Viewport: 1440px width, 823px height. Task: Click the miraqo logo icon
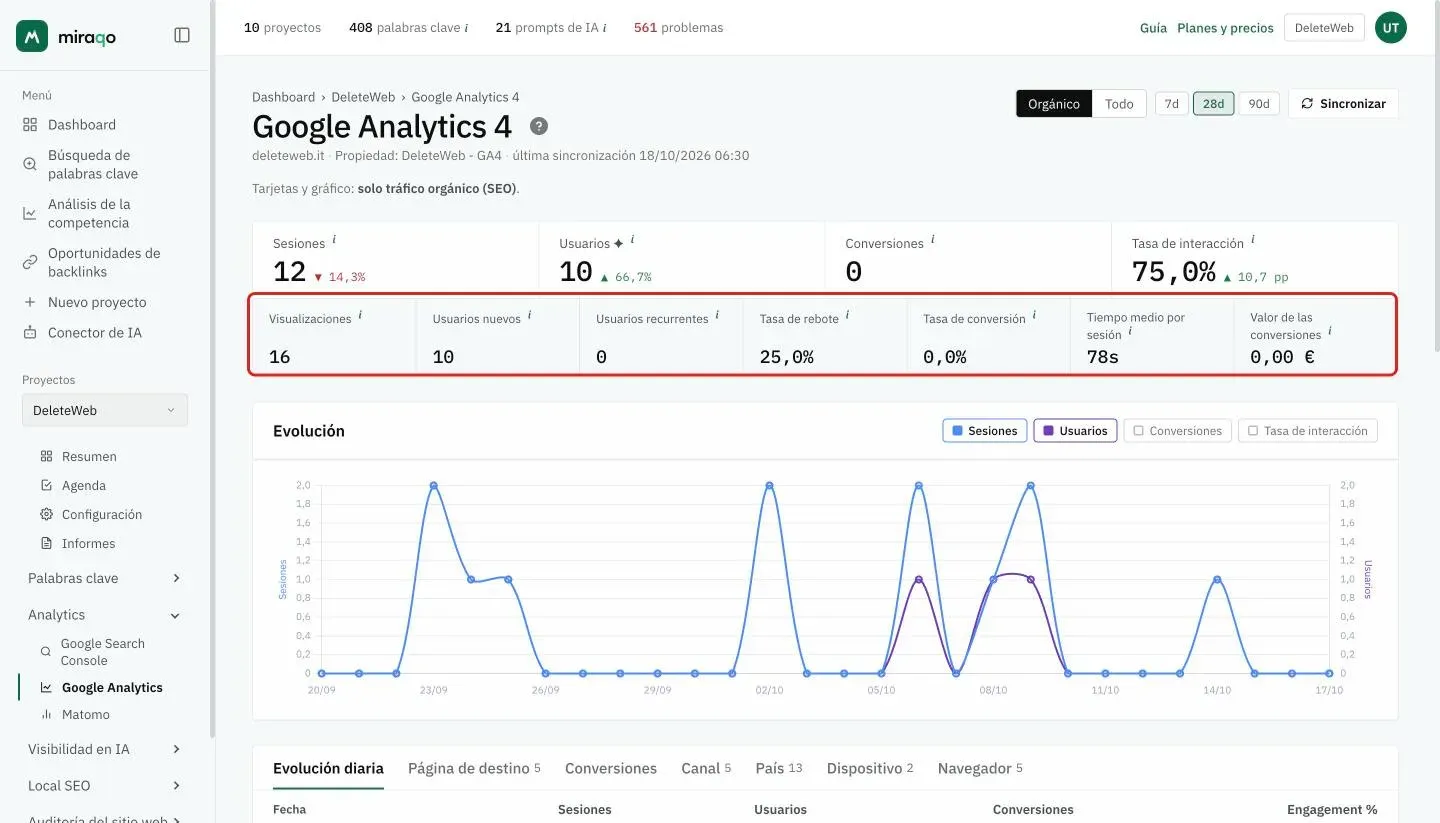32,36
